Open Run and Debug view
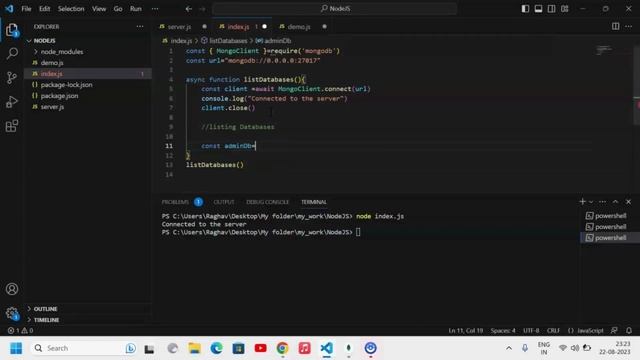Image resolution: width=640 pixels, height=360 pixels. (12, 102)
